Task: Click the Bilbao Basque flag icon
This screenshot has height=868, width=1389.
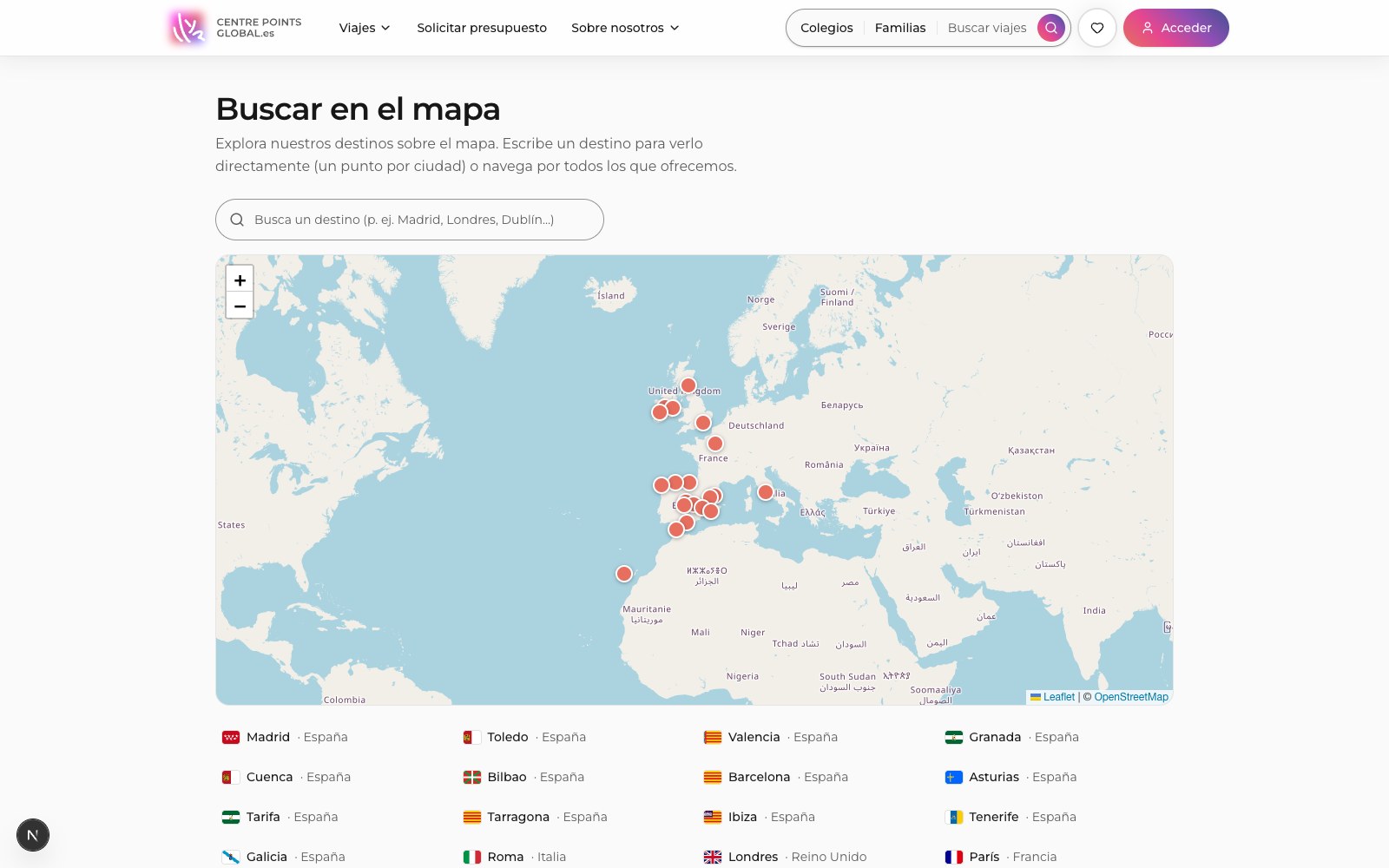Action: pos(472,777)
